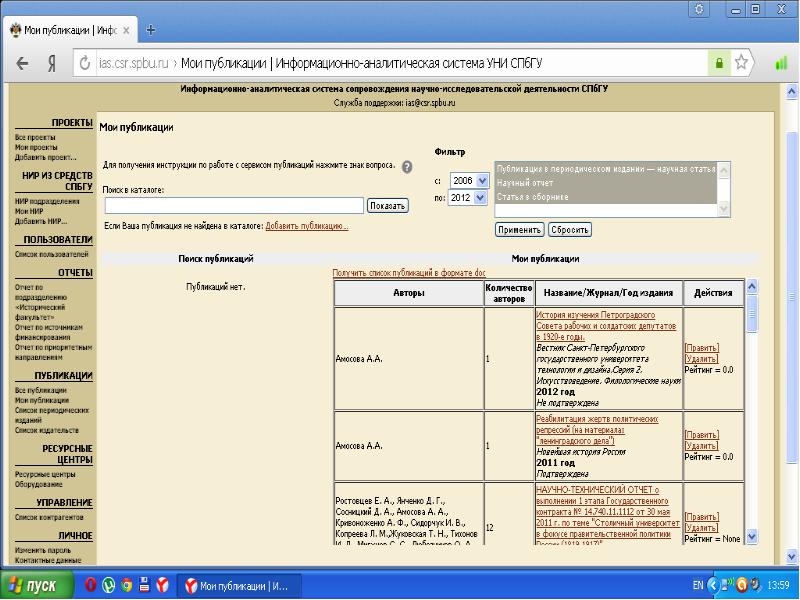Open the 'с:' start year dropdown

pos(468,181)
